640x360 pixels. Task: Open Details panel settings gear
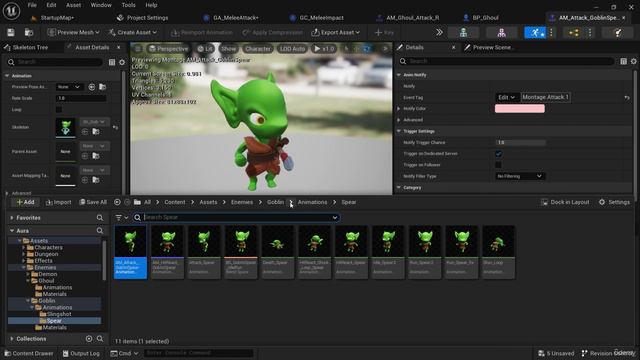coord(633,61)
